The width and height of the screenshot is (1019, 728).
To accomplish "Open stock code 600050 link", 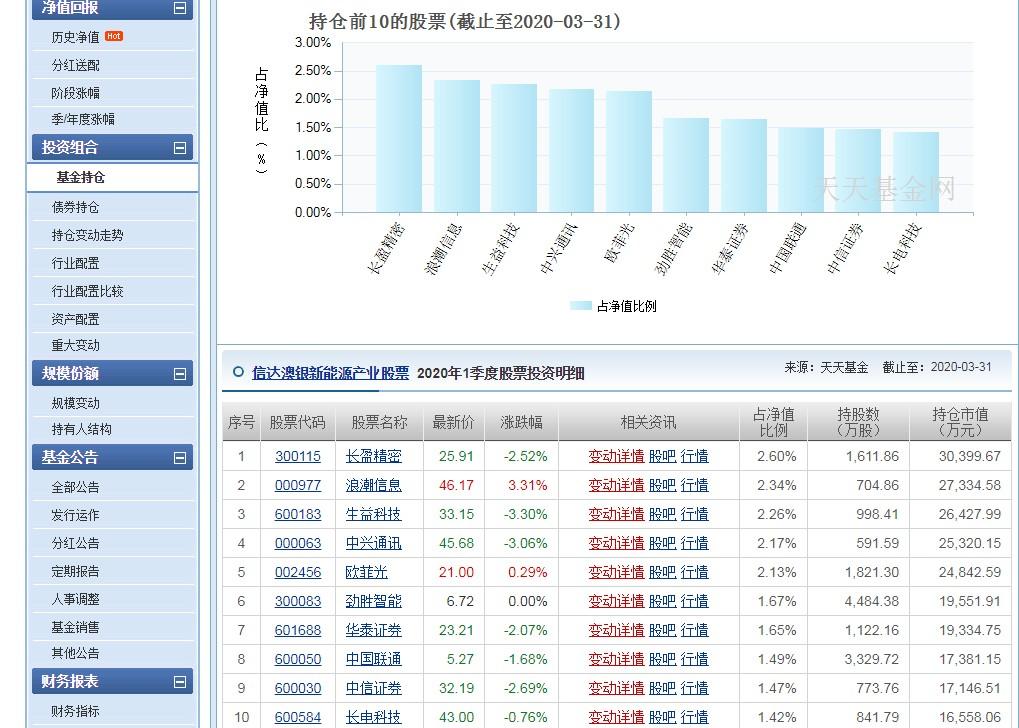I will click(298, 660).
